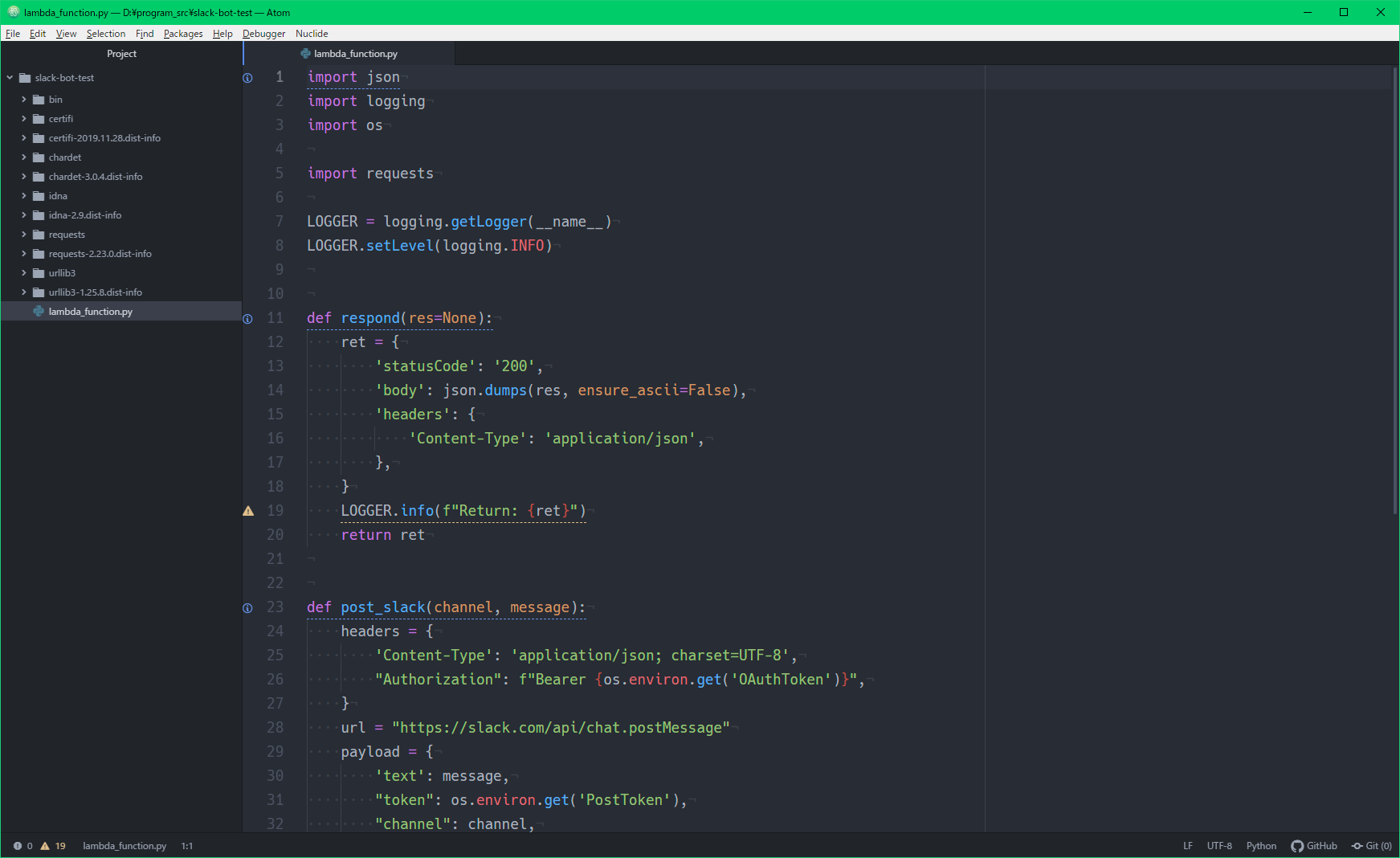The image size is (1400, 858).
Task: Click the errors count icon in status bar
Action: (22, 845)
